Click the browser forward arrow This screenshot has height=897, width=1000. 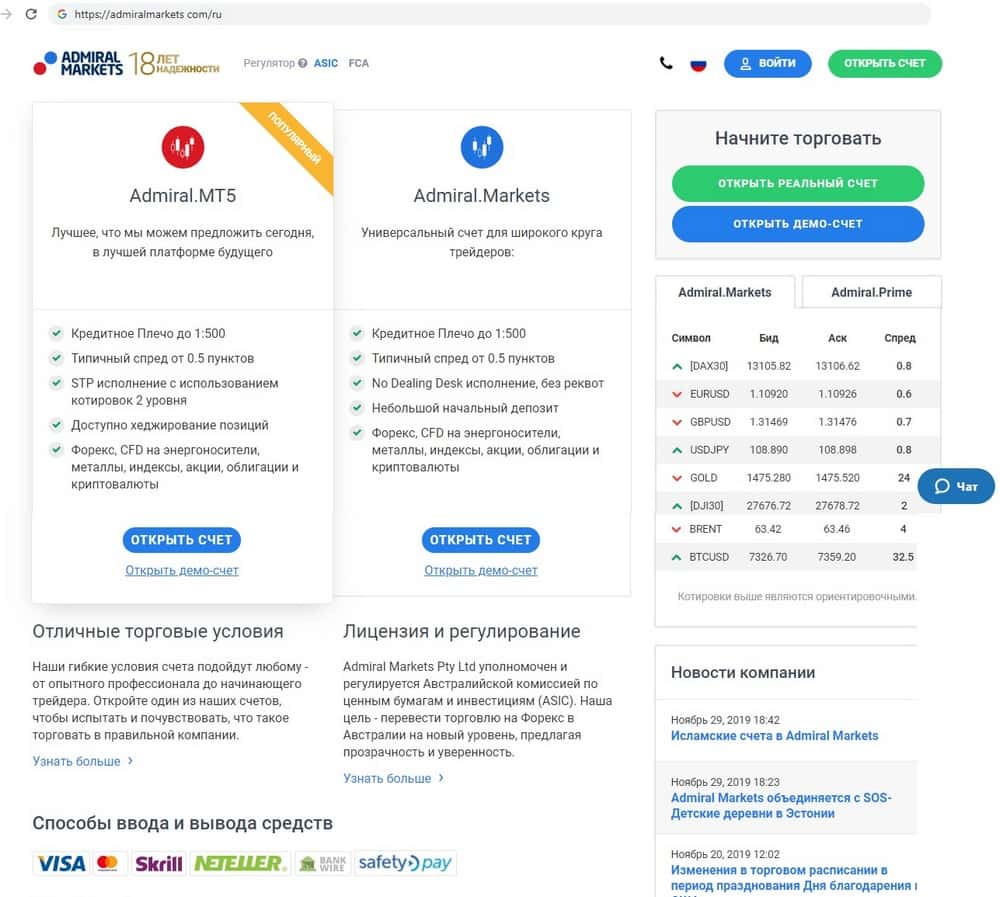pyautogui.click(x=6, y=14)
